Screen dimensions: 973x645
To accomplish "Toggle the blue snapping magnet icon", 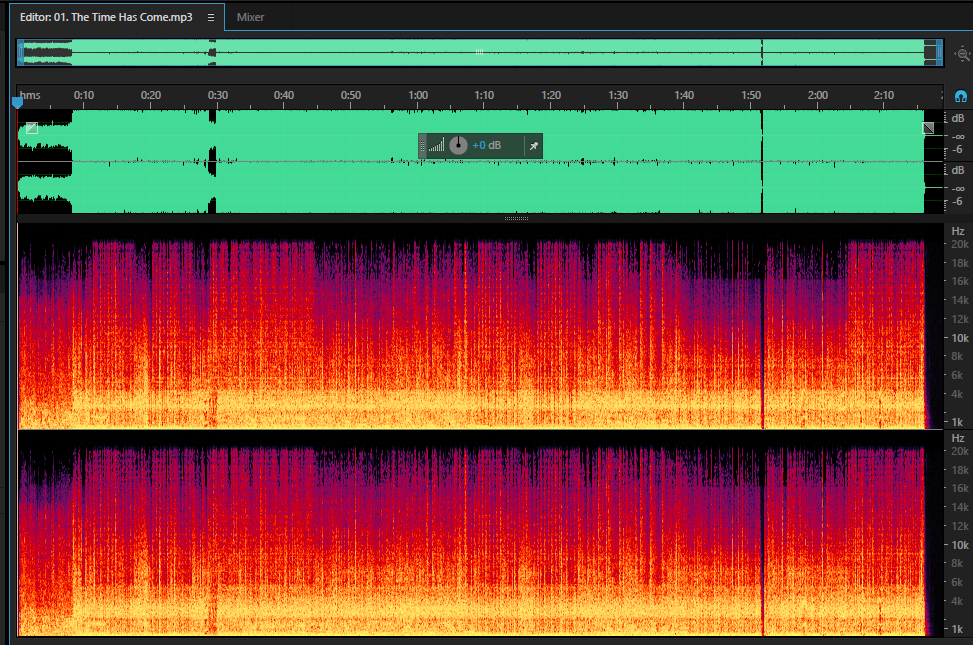I will pyautogui.click(x=961, y=96).
